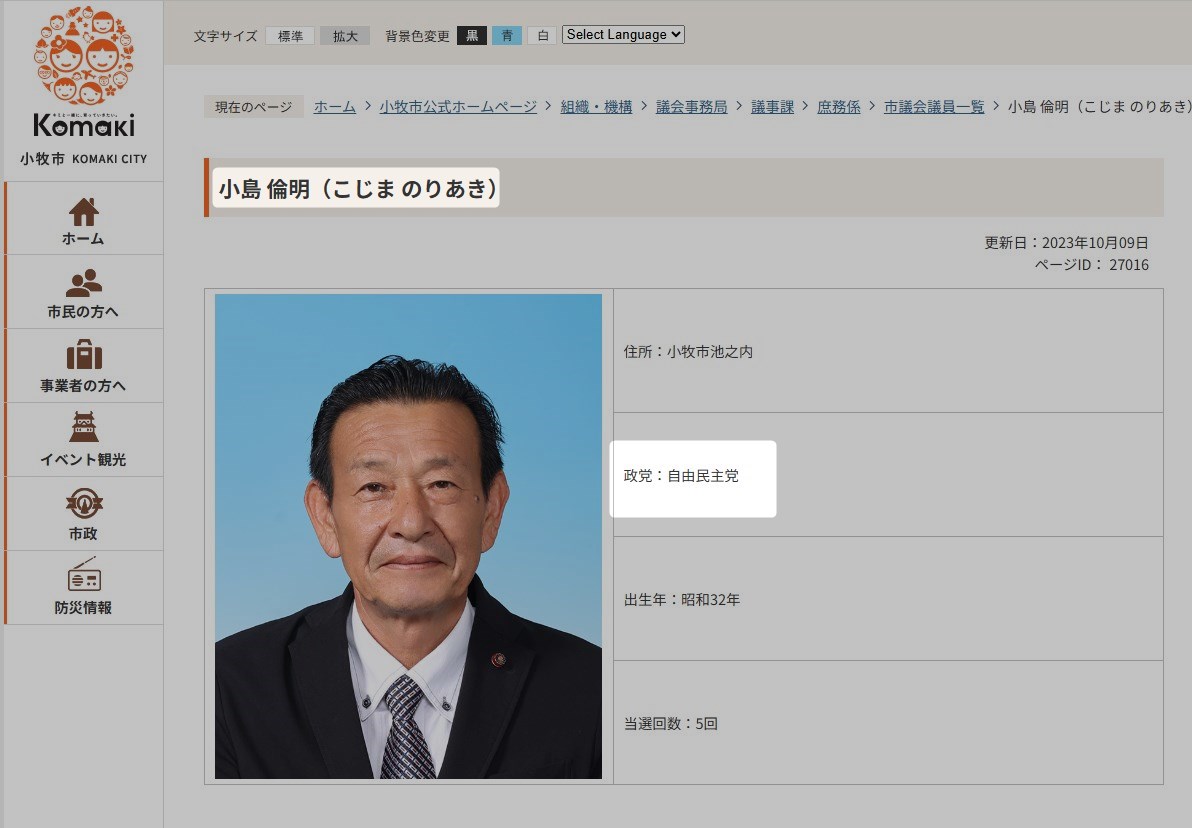Select the text 住所:小牧市池之内
The width and height of the screenshot is (1192, 828).
click(x=688, y=351)
